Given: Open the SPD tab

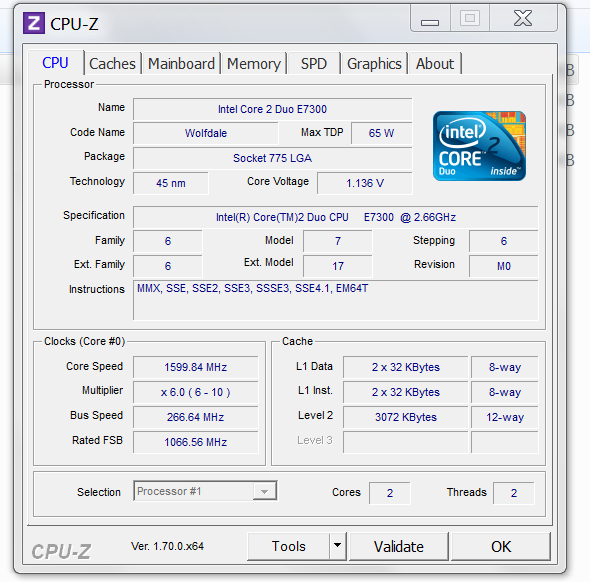Looking at the screenshot, I should coord(313,64).
